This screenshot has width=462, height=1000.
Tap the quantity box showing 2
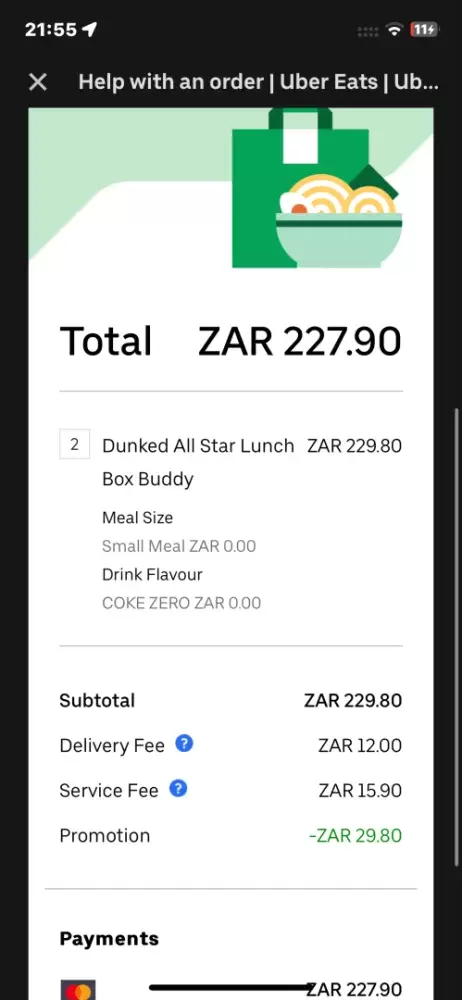75,445
